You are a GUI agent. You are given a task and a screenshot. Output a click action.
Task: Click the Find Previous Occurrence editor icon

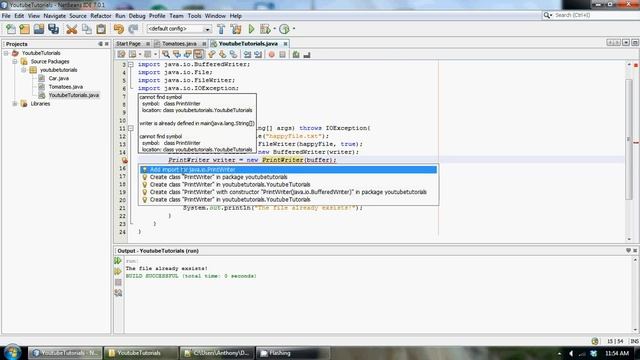click(177, 54)
